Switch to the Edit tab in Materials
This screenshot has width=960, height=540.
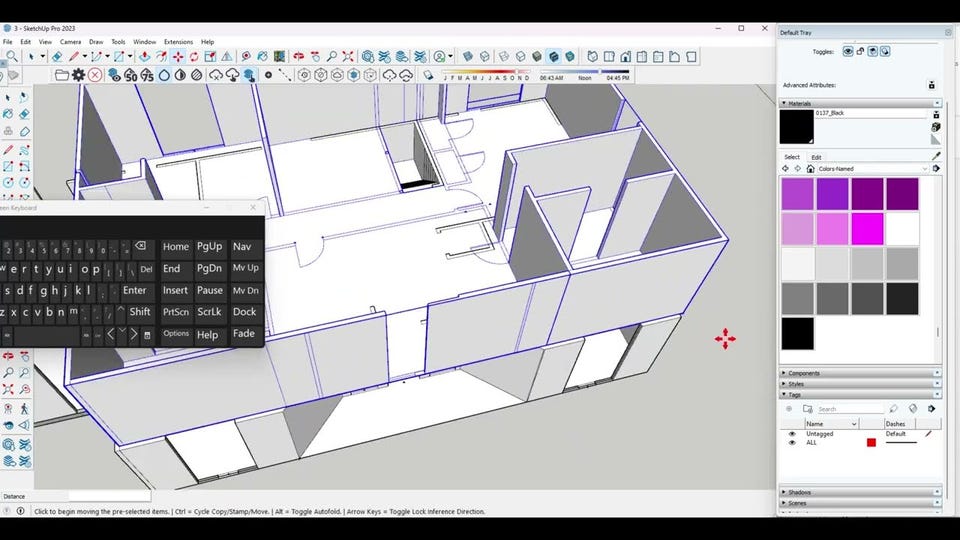(816, 157)
